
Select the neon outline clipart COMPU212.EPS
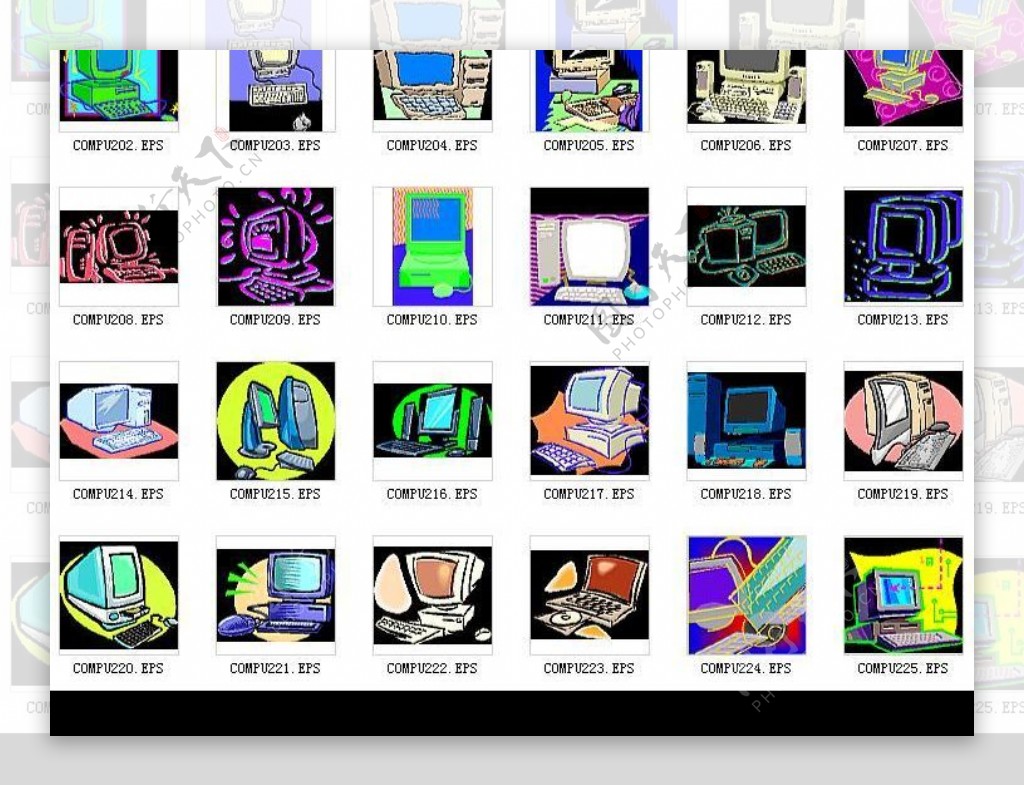pos(746,246)
